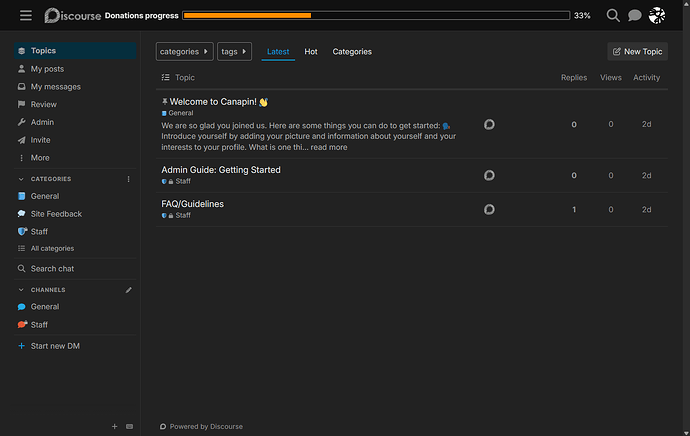Switch to the Hot tab
Viewport: 690px width, 436px height.
[x=311, y=51]
